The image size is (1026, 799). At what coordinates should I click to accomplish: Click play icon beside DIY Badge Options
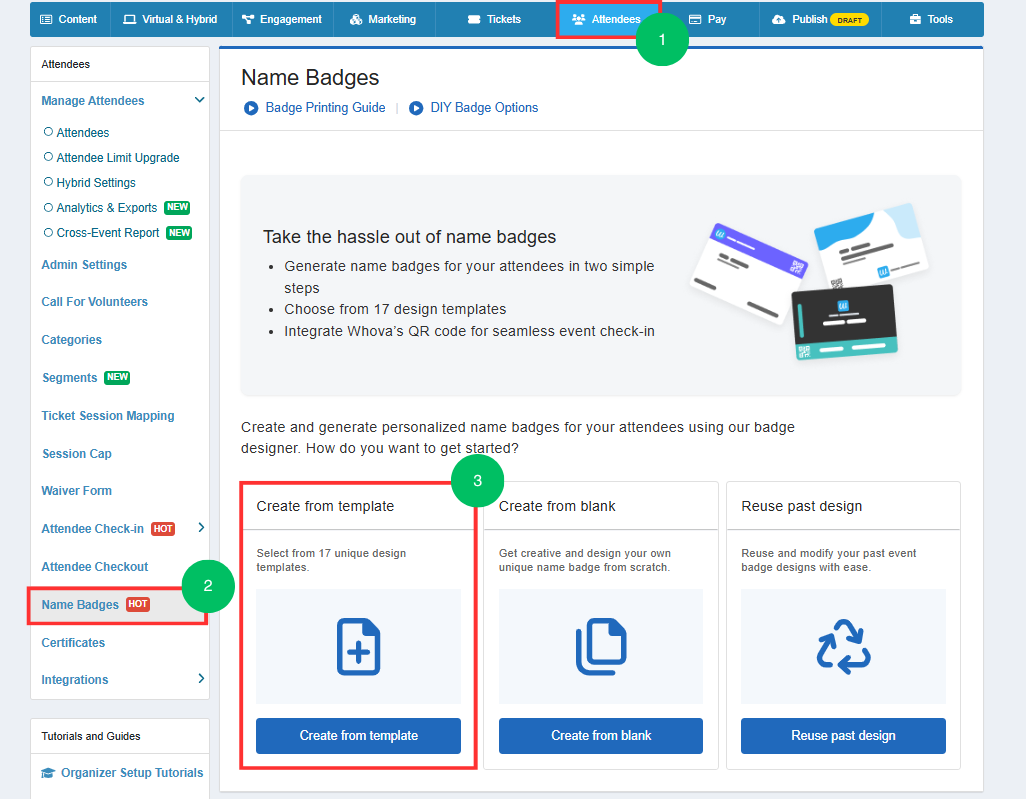(416, 108)
